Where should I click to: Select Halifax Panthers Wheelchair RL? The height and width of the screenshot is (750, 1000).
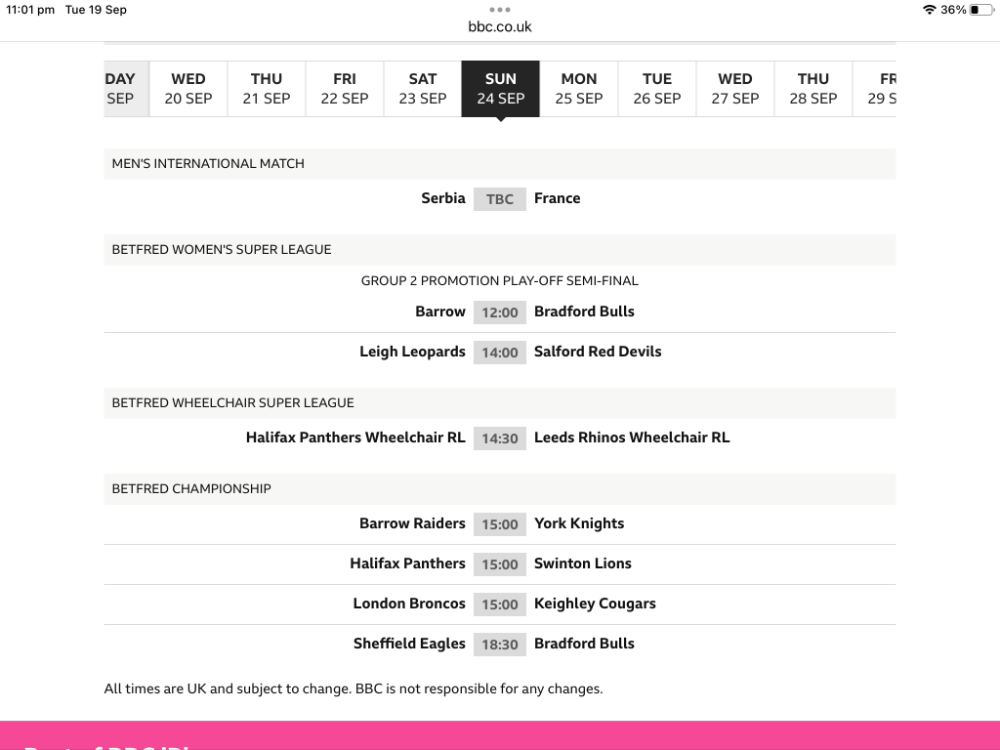click(356, 438)
